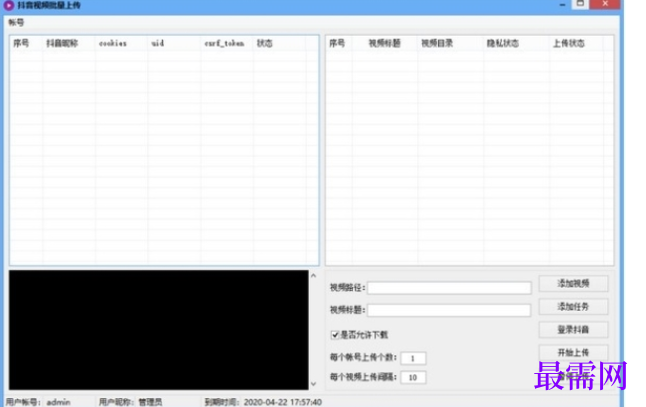The width and height of the screenshot is (646, 407).
Task: Click inside the black log output area
Action: click(159, 330)
